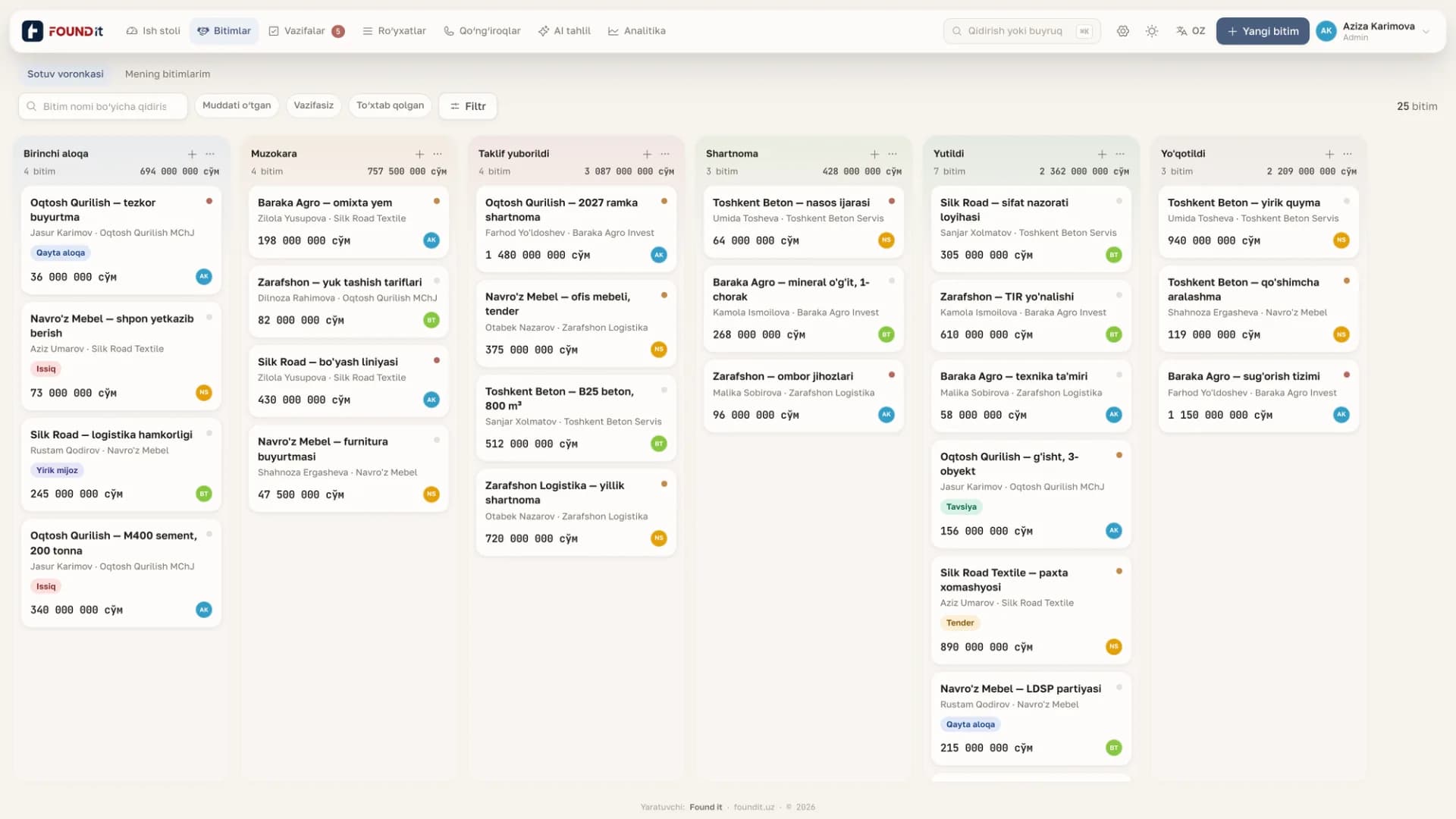Click Tender tag on paxta xomashyosi card
1456x819 pixels.
[960, 623]
